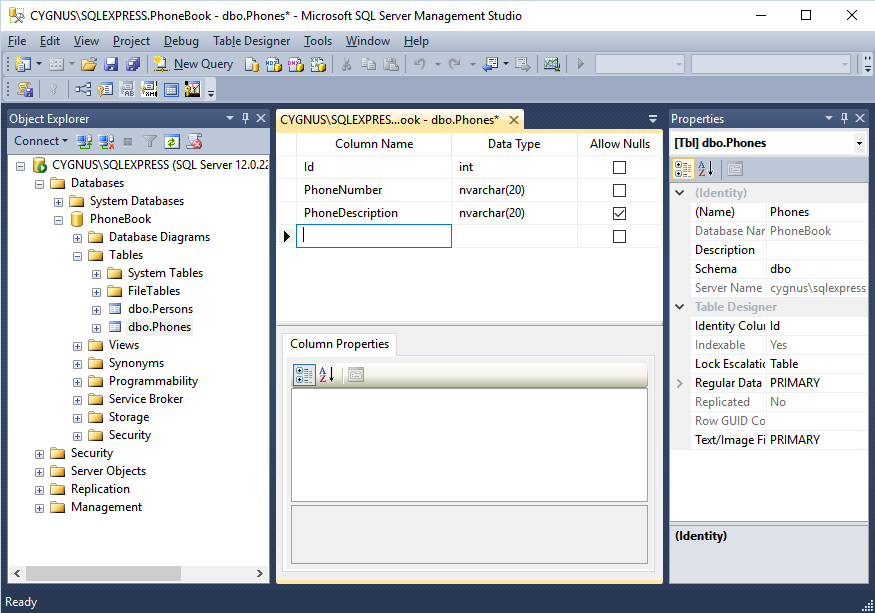Open the Debug menu
This screenshot has width=875, height=613.
(181, 41)
